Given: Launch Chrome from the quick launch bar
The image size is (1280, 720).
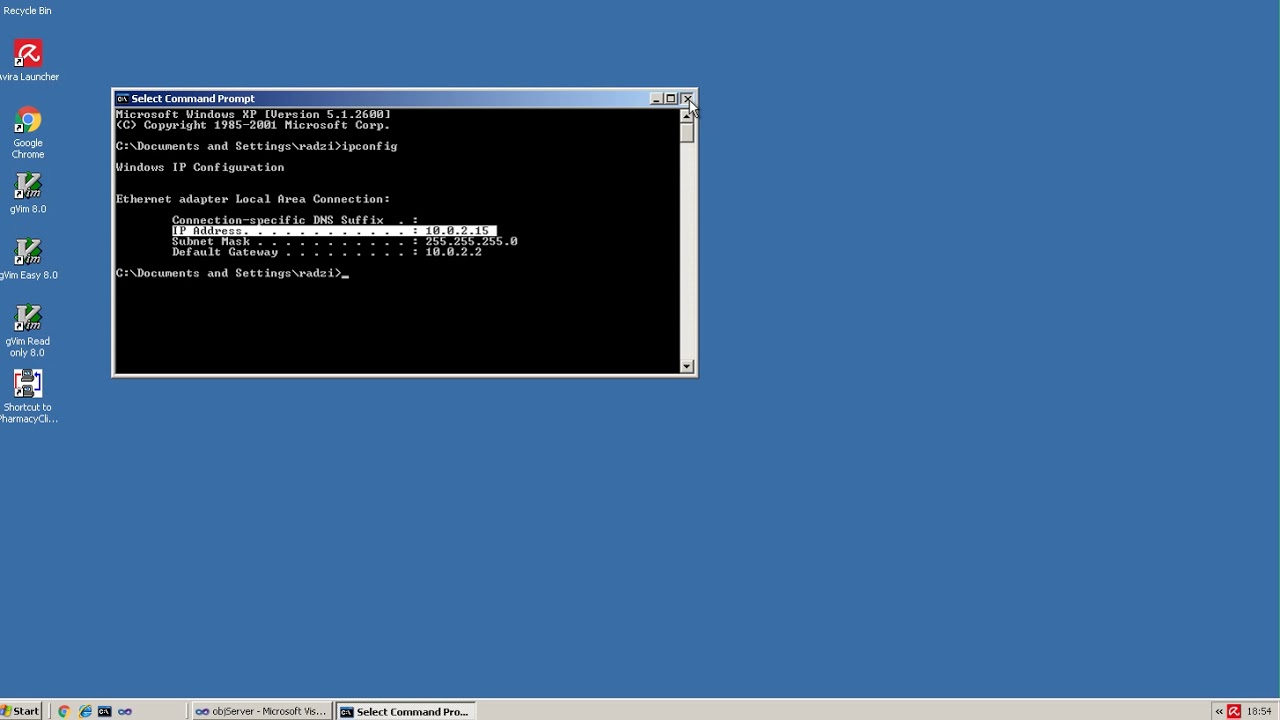Looking at the screenshot, I should 64,711.
